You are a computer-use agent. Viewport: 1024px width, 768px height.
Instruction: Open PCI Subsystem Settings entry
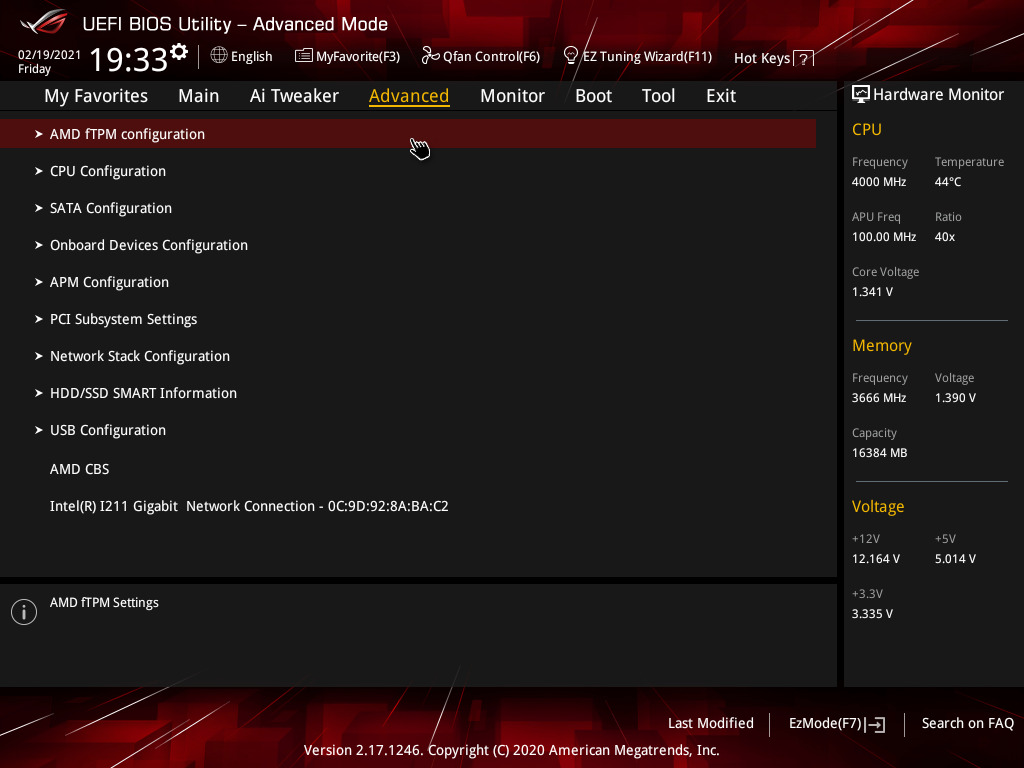click(x=123, y=319)
